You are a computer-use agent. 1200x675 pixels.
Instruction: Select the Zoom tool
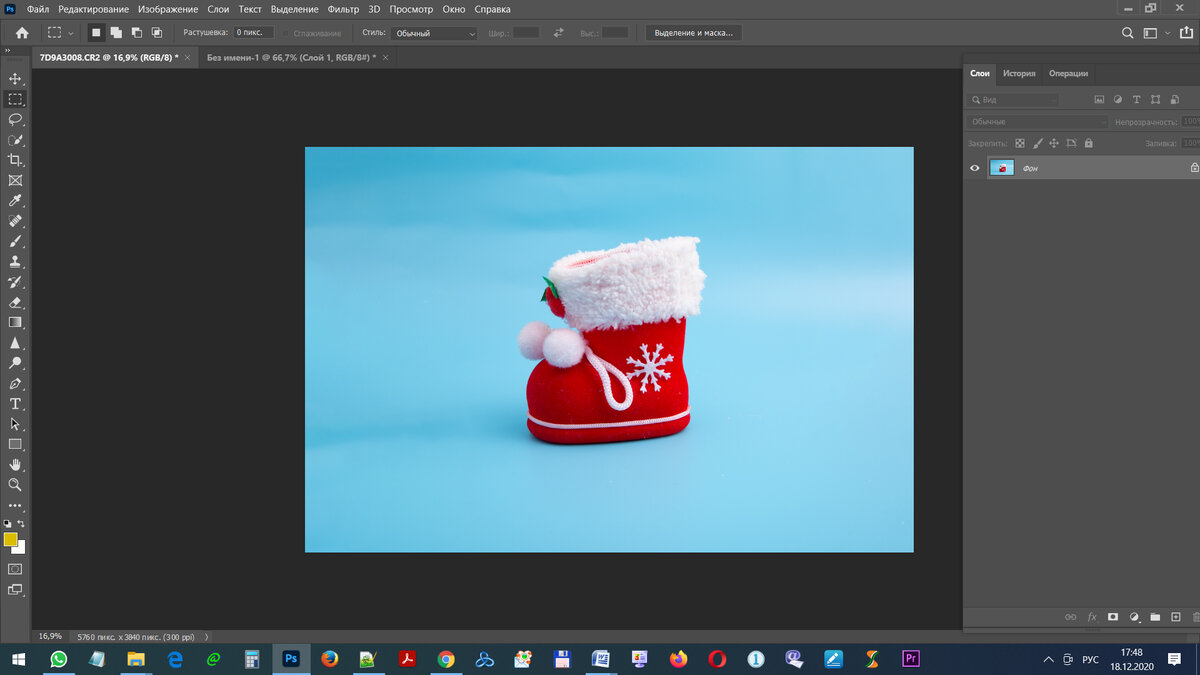15,485
